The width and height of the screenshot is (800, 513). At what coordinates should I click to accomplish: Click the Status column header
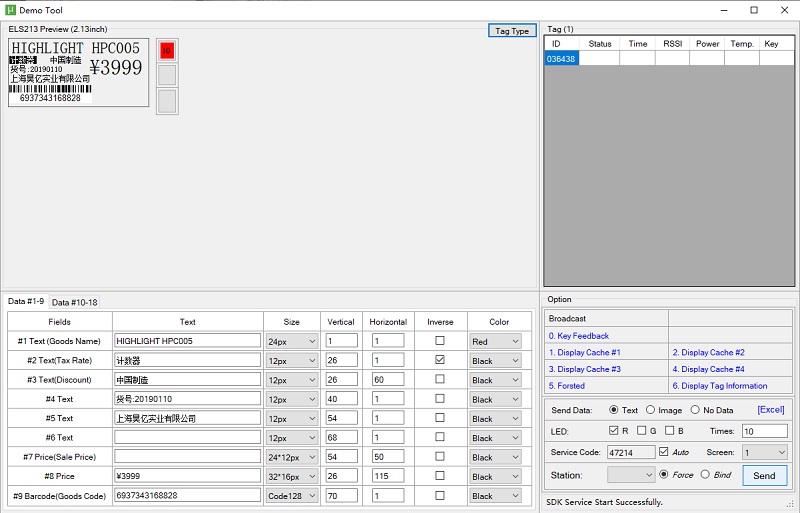(599, 44)
